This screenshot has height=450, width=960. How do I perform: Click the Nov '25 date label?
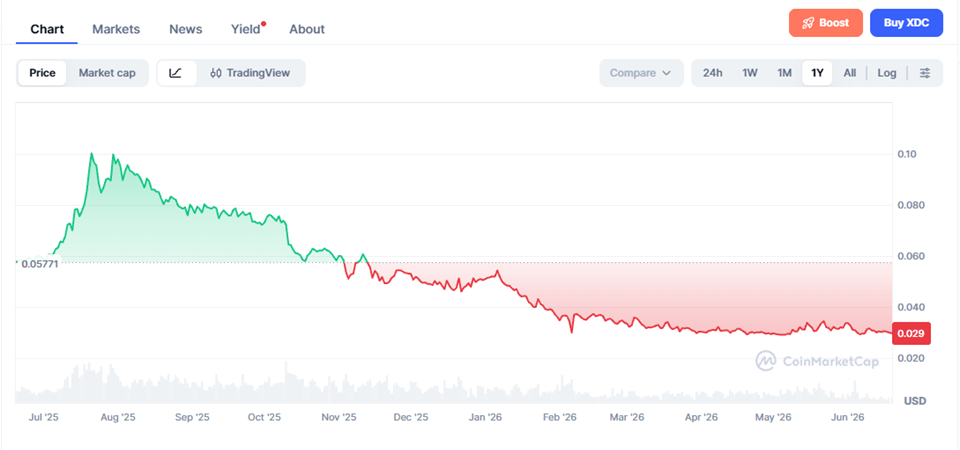(x=339, y=418)
